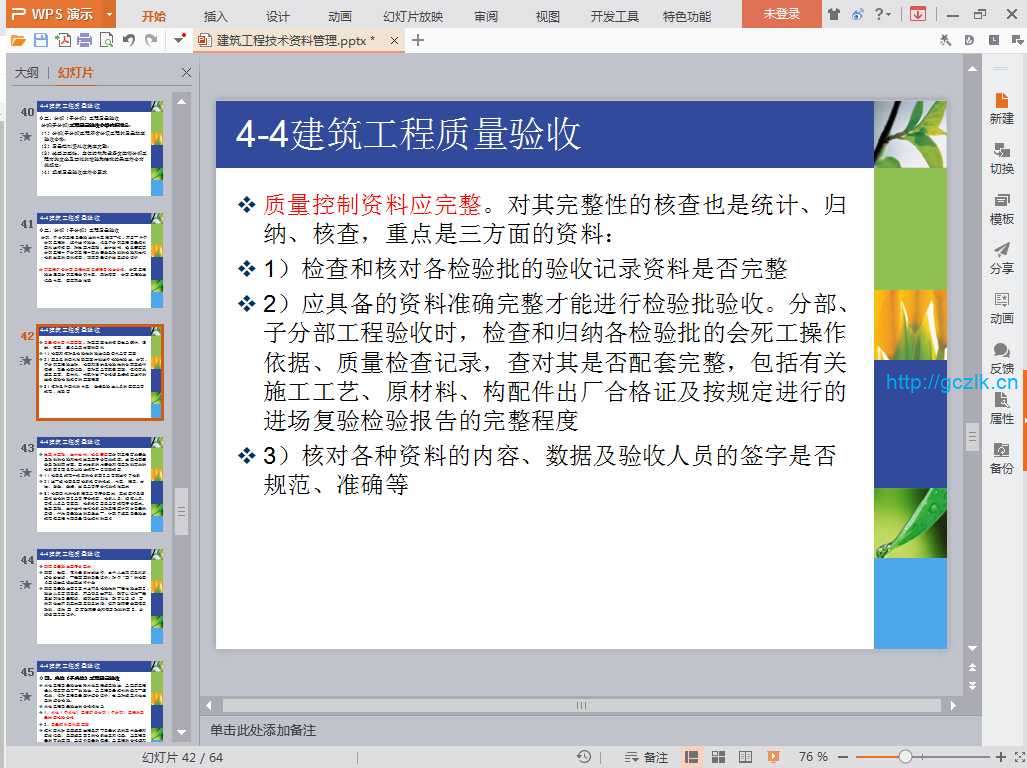Viewport: 1027px width, 768px height.
Task: Toggle the 备注 notes pane button
Action: (x=646, y=757)
